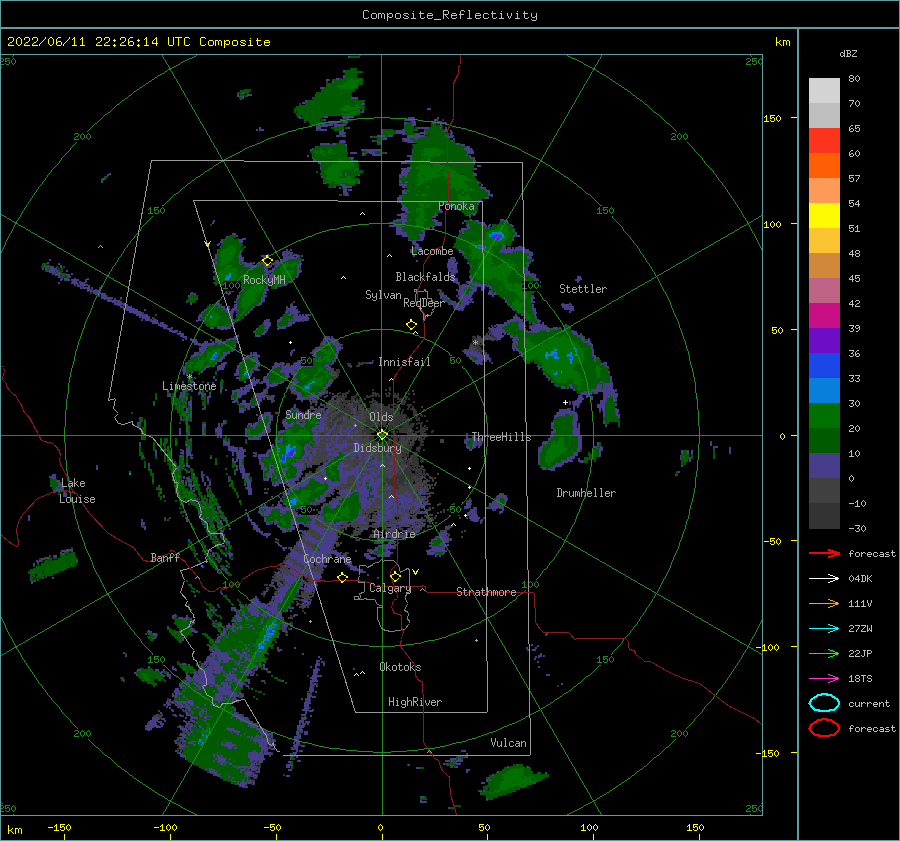
Task: Pick the bright green 20-30 dBZ swatch
Action: (824, 415)
